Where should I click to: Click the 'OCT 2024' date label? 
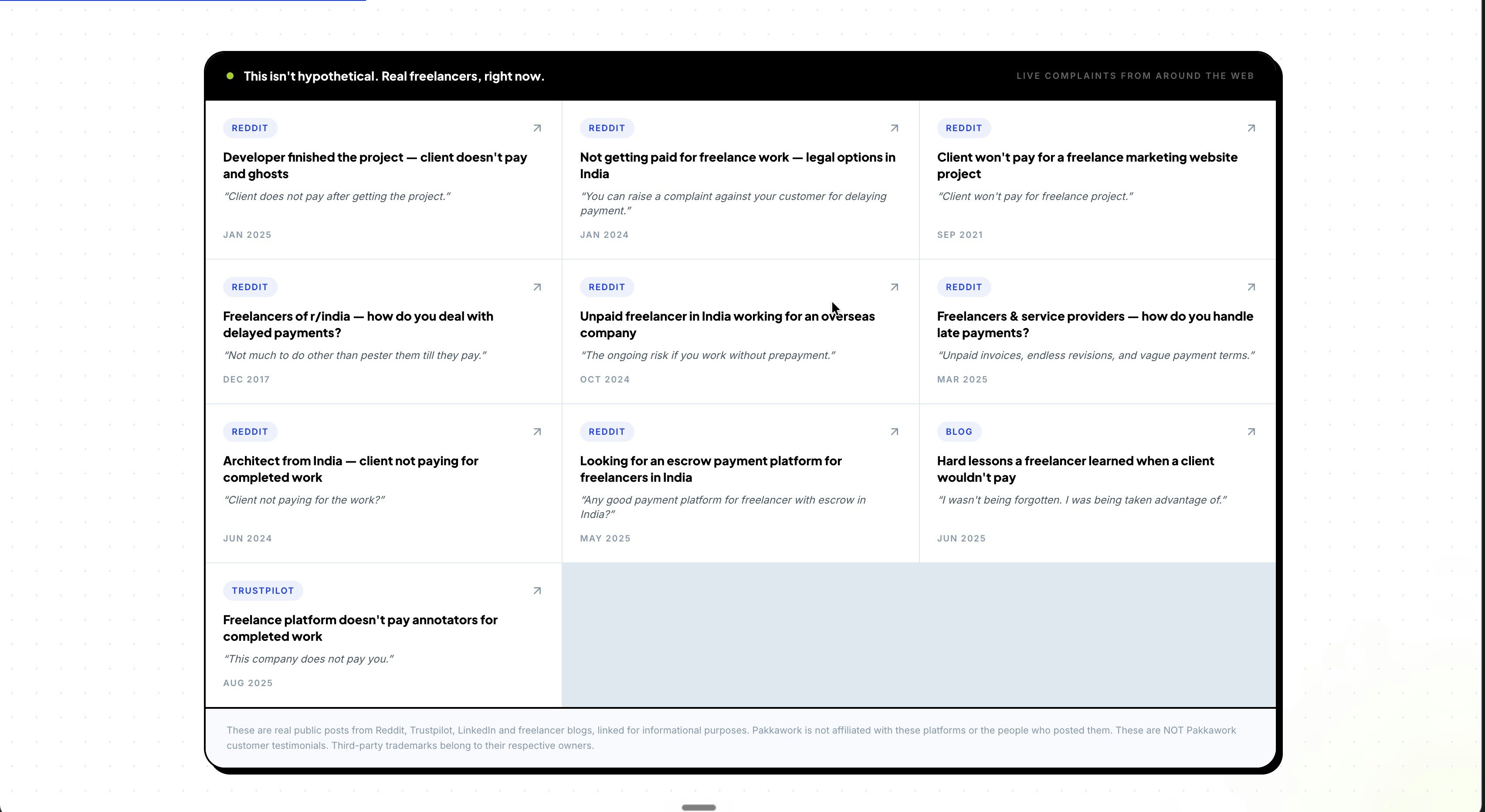(x=605, y=380)
